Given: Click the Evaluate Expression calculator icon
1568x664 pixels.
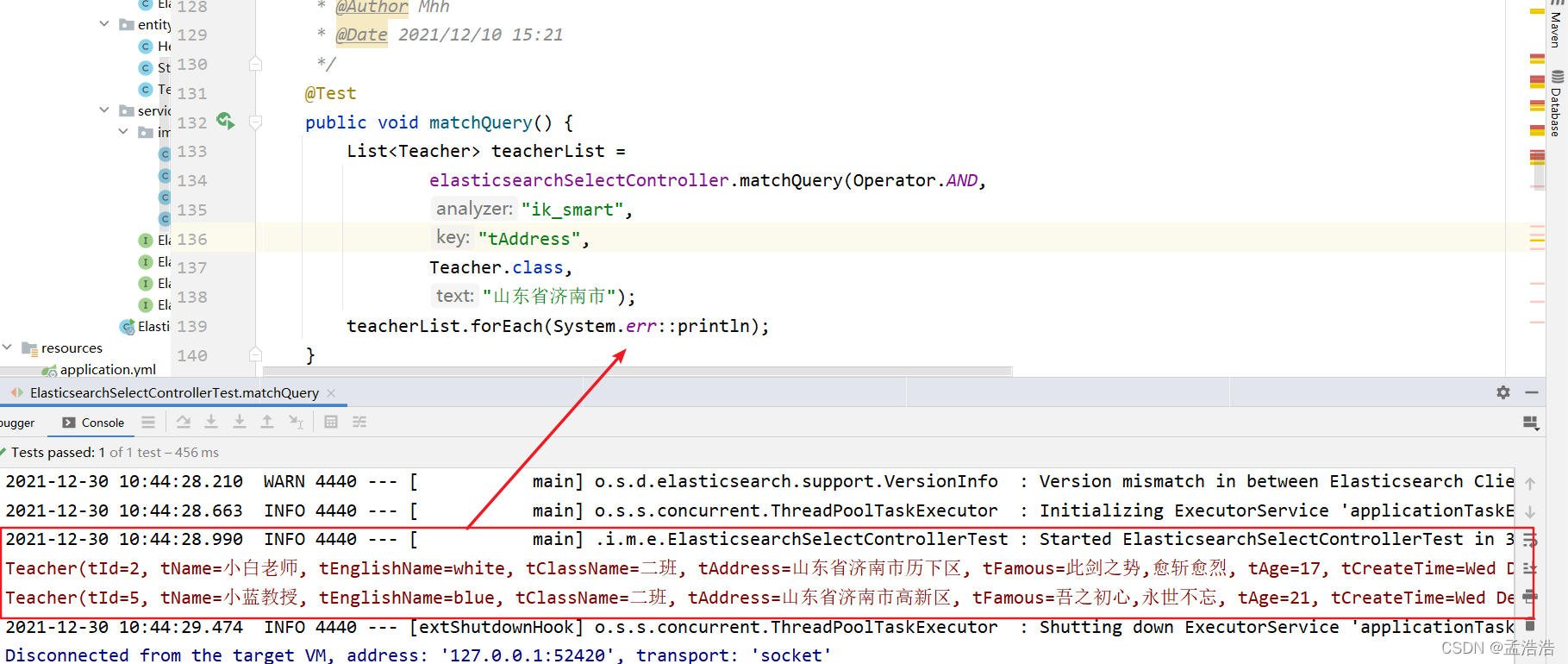Looking at the screenshot, I should [x=331, y=422].
